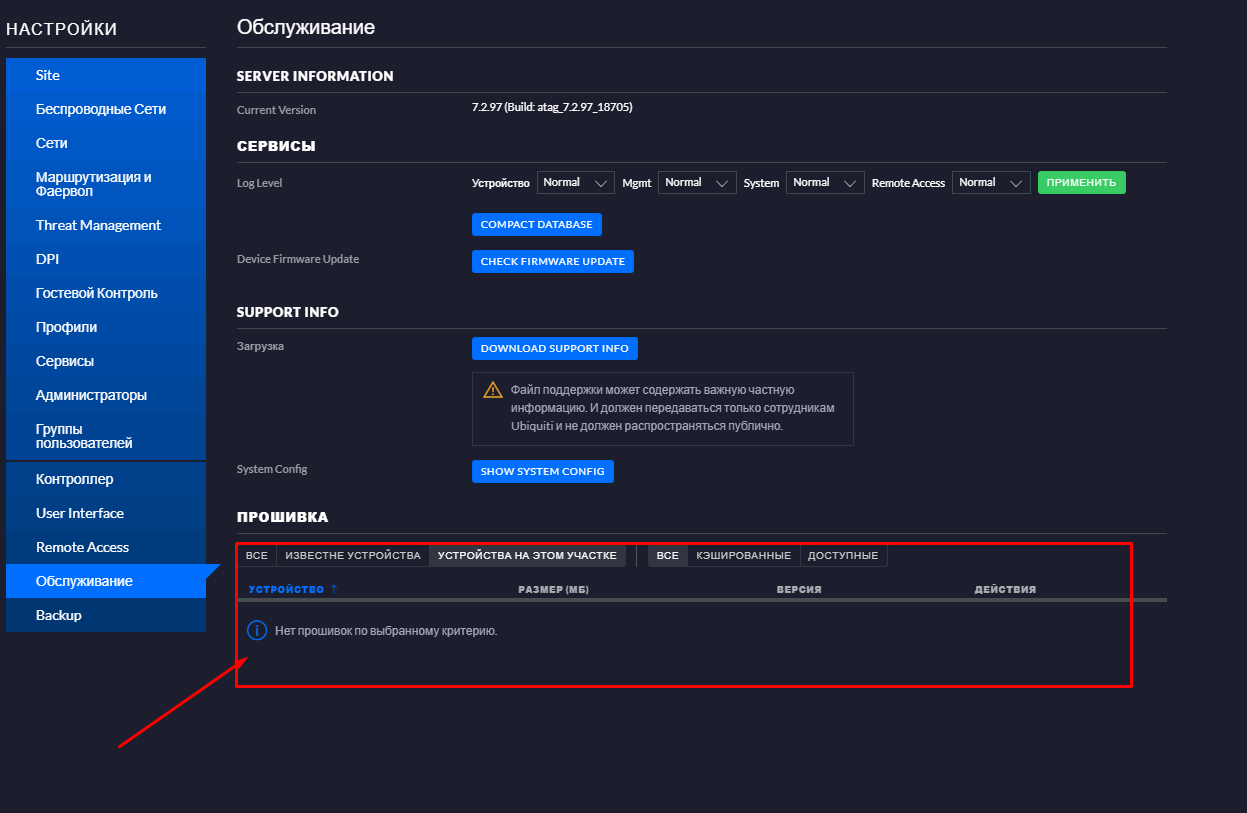Open Гостевой Контроль settings
The width and height of the screenshot is (1247, 813).
point(106,293)
